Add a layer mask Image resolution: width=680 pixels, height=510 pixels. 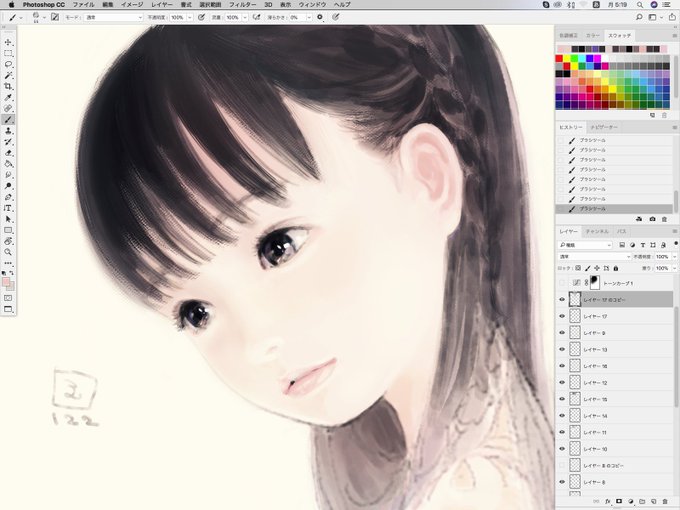(x=619, y=502)
